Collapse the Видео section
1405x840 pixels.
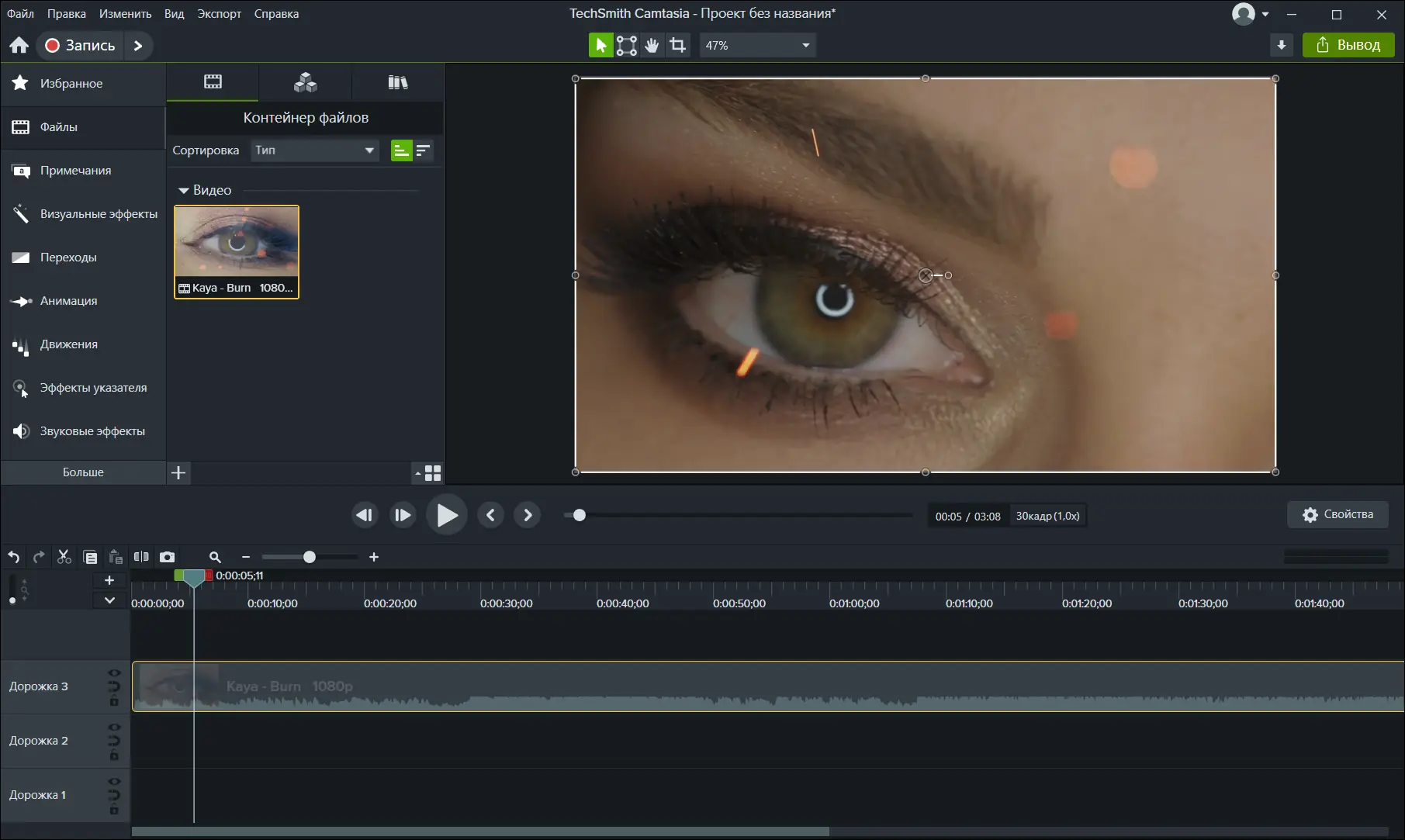point(184,190)
